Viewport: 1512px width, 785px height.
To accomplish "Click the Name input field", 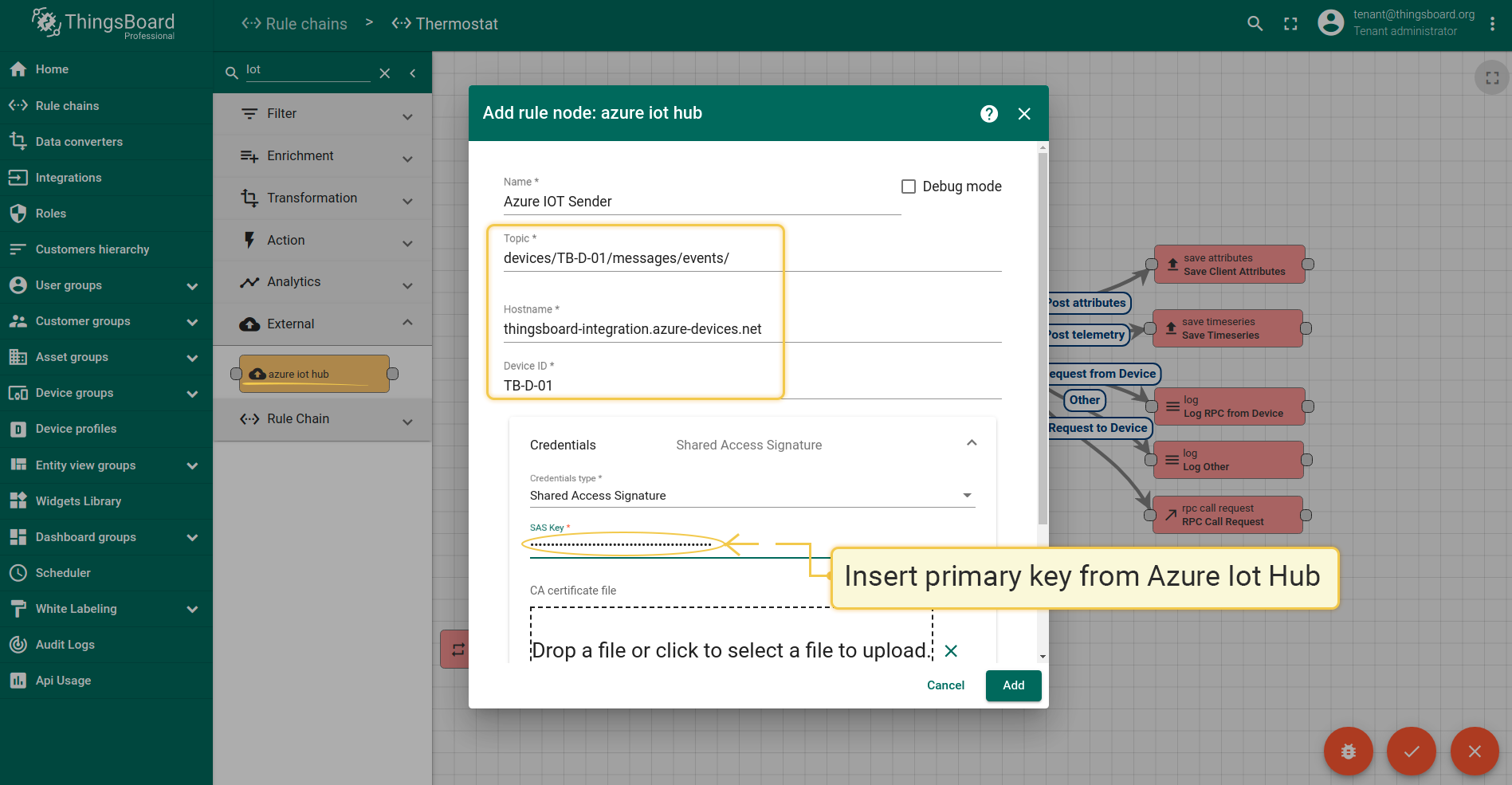I will point(701,202).
